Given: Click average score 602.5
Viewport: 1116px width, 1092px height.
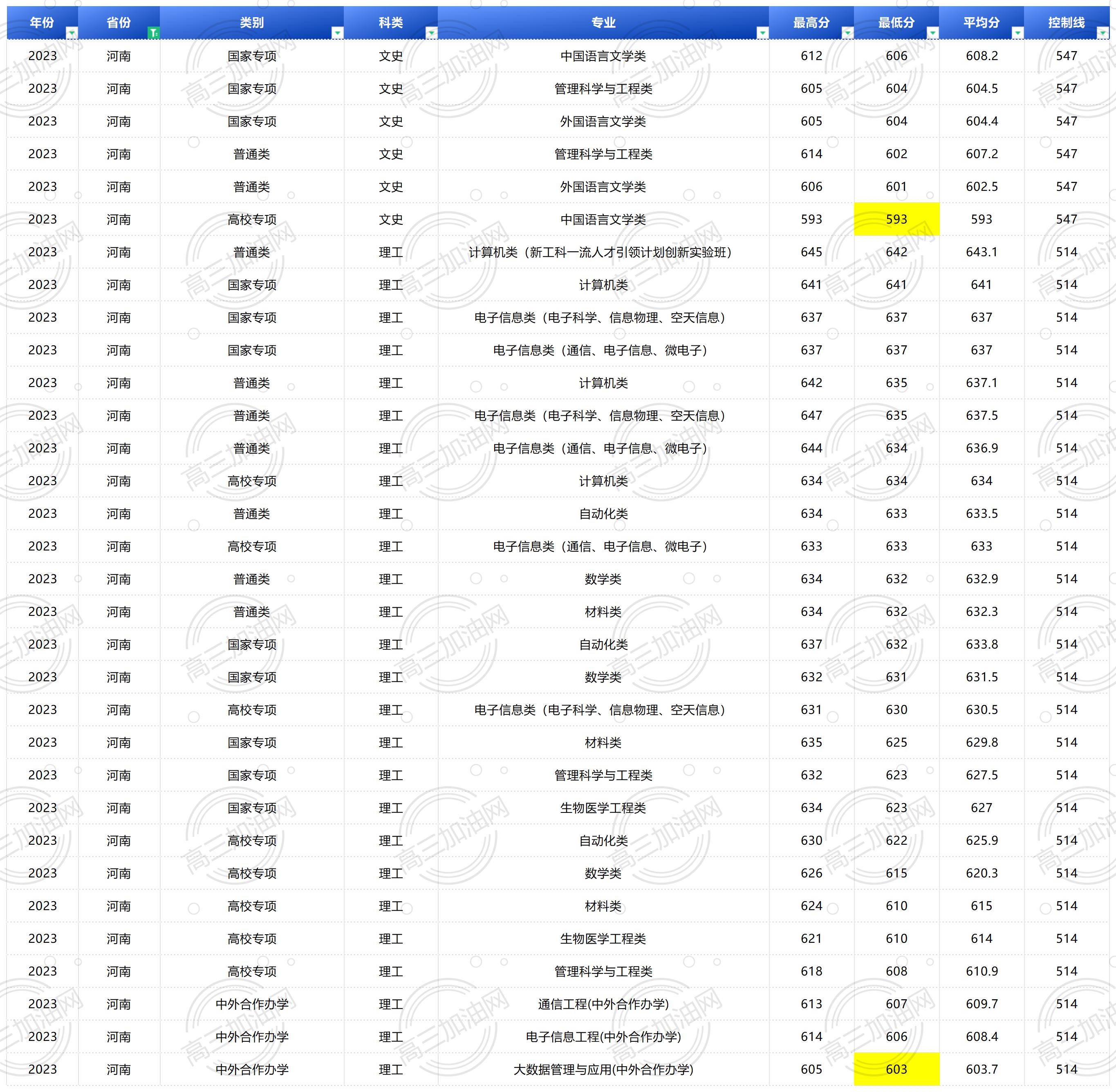Looking at the screenshot, I should [x=981, y=186].
